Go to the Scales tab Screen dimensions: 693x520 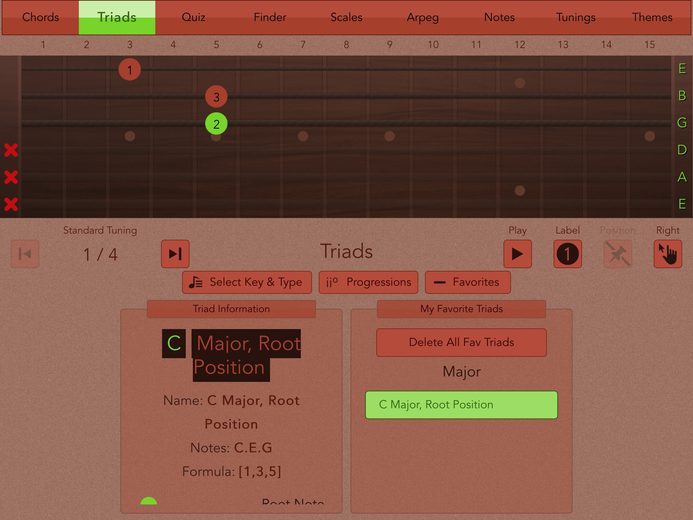tap(346, 17)
